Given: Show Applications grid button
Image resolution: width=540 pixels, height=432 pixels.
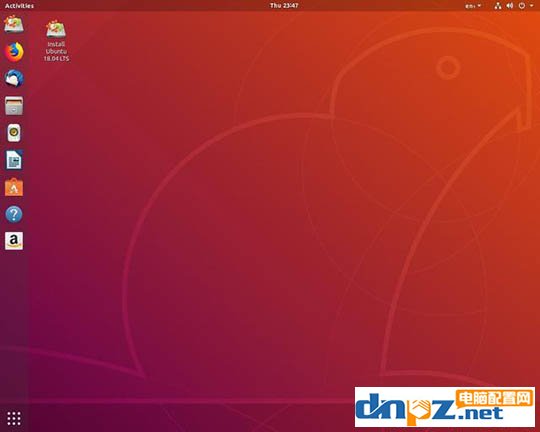Looking at the screenshot, I should (x=14, y=419).
